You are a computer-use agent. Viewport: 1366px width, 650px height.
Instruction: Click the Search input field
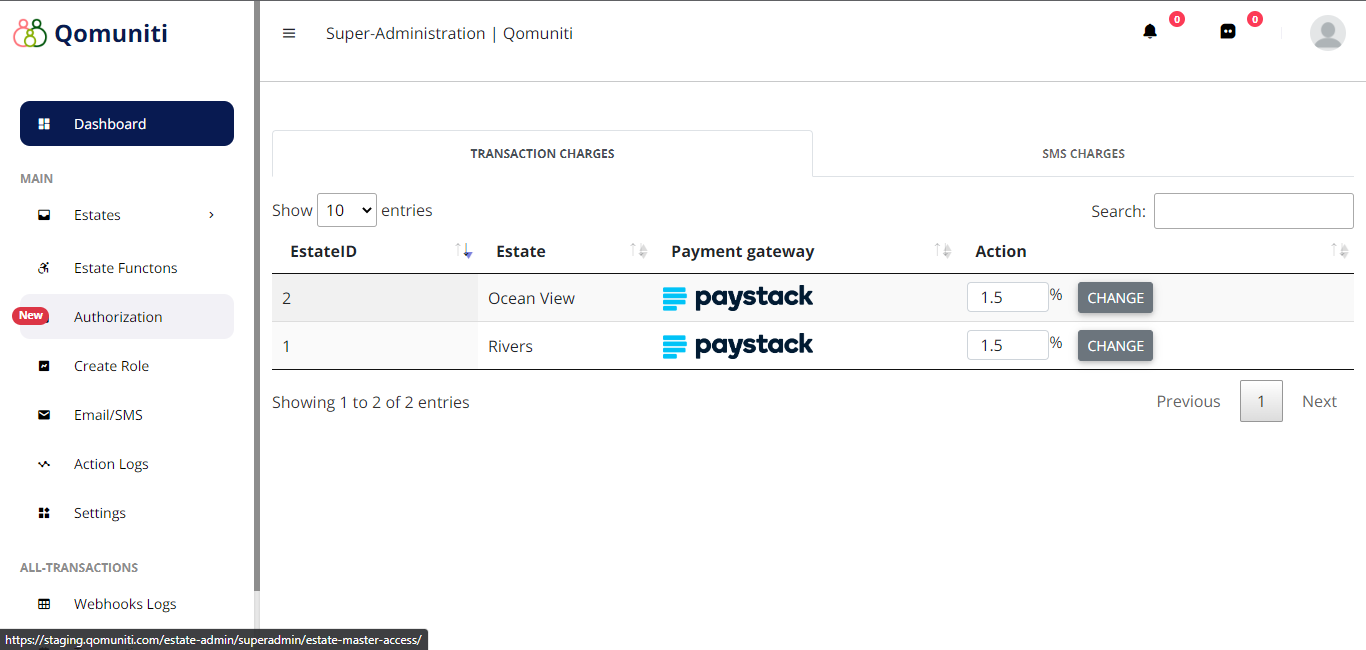pos(1253,211)
